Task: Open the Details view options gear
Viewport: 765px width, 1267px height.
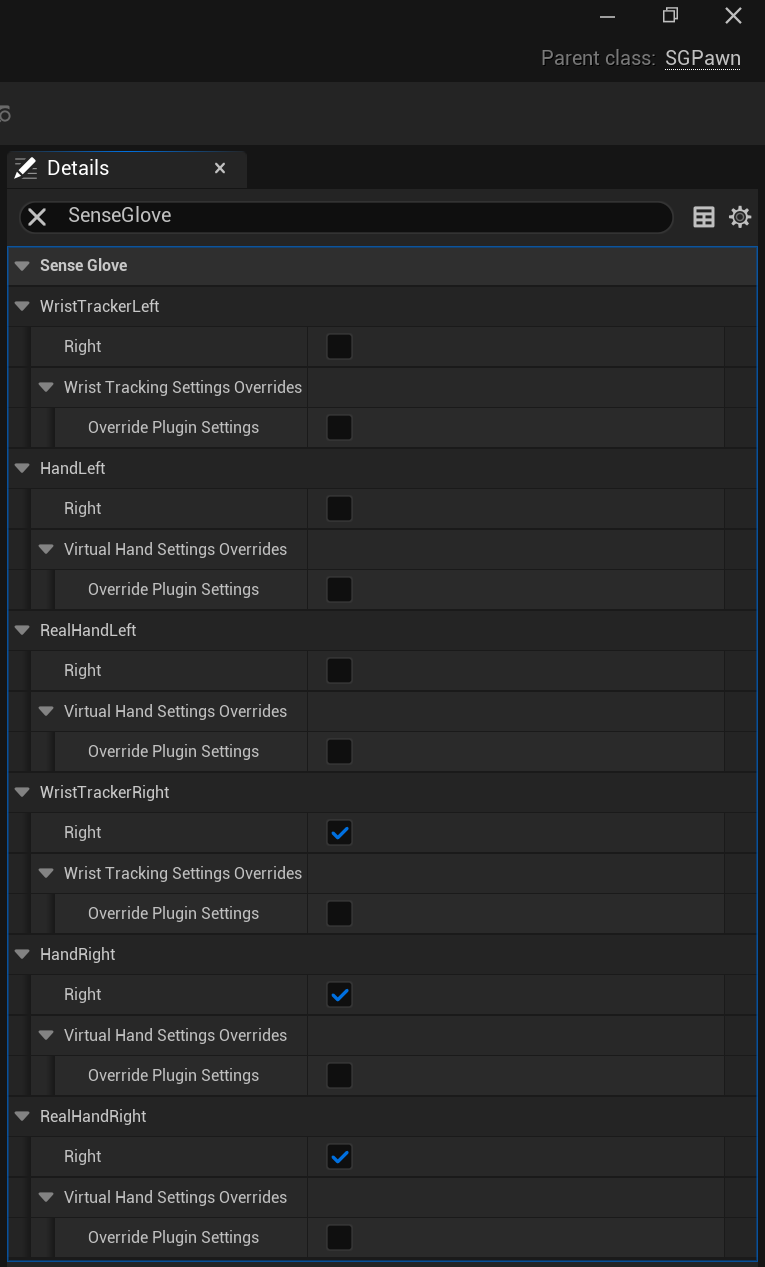Action: coord(740,216)
